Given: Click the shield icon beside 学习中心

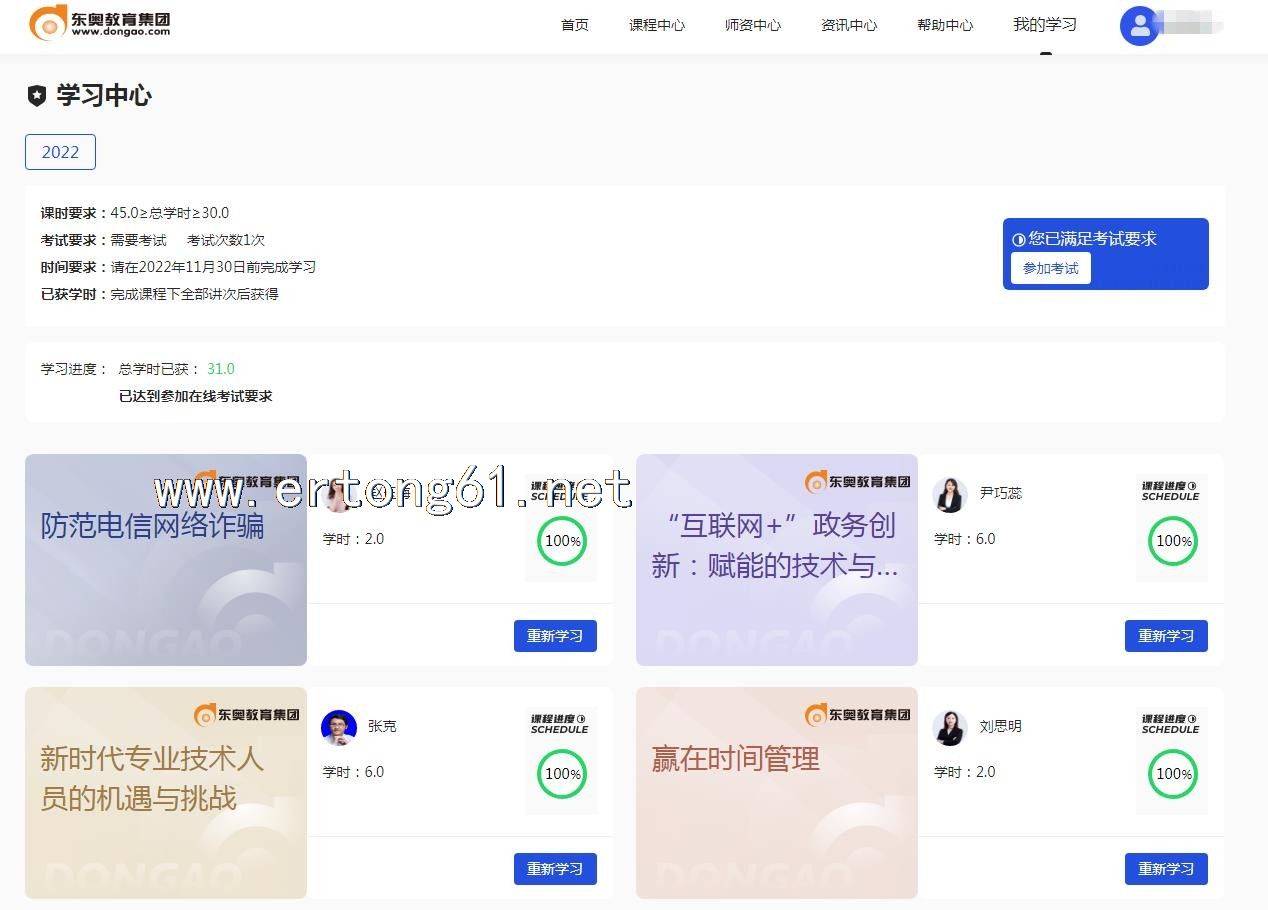Looking at the screenshot, I should point(37,96).
